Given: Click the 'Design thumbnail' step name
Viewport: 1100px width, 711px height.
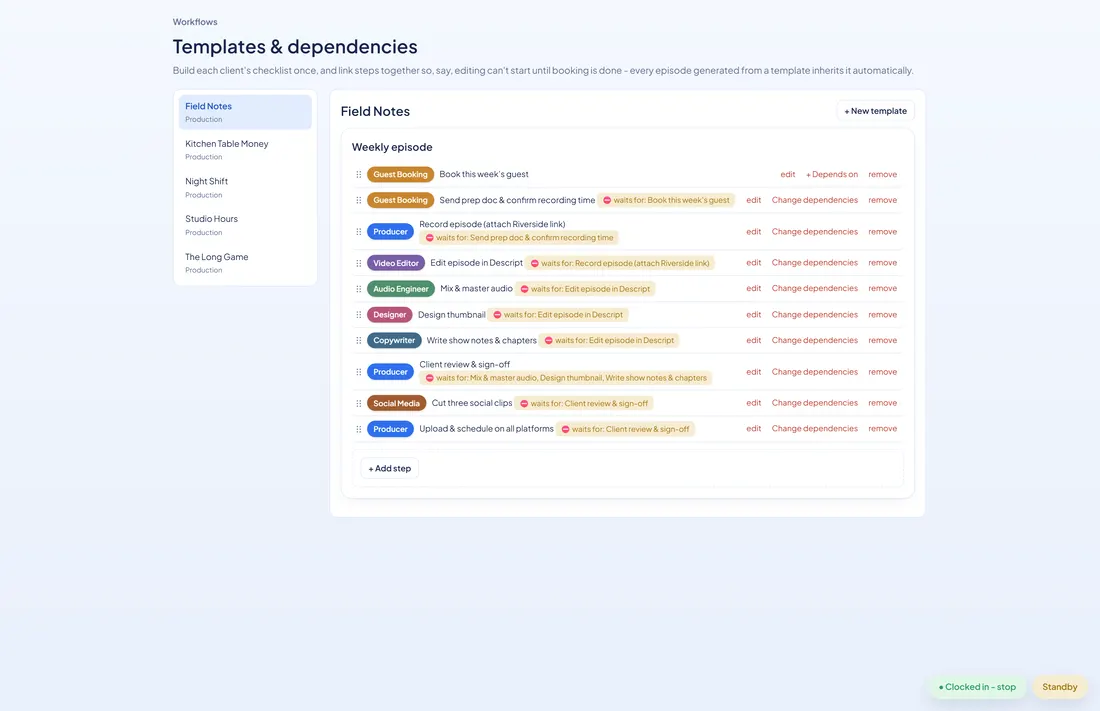Looking at the screenshot, I should pyautogui.click(x=452, y=315).
